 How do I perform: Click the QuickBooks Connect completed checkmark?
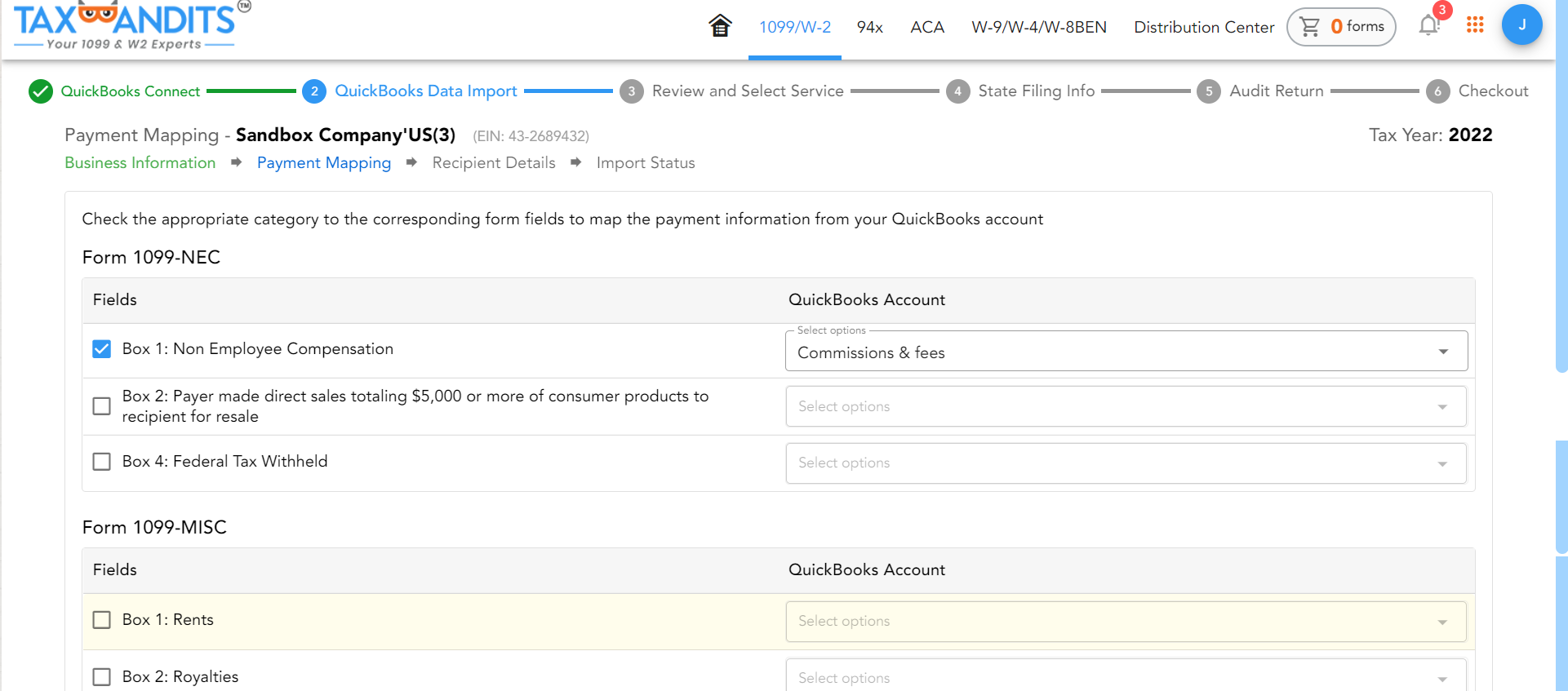tap(41, 91)
